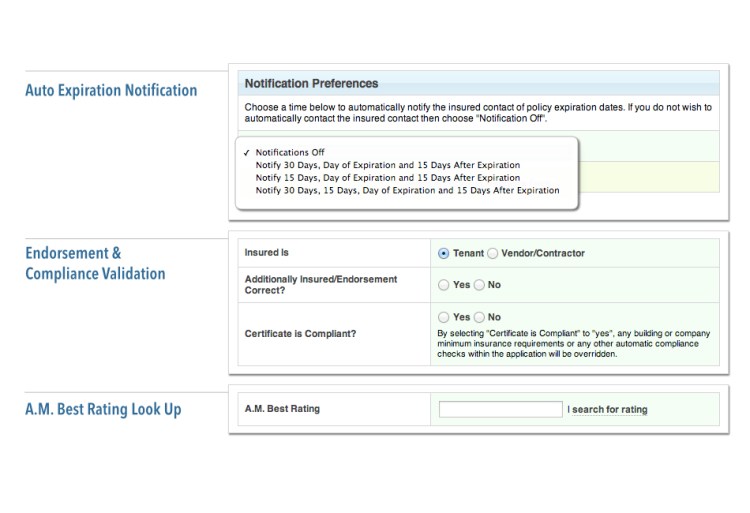
Task: Click the Certificate is Compliant? label
Action: (x=301, y=334)
